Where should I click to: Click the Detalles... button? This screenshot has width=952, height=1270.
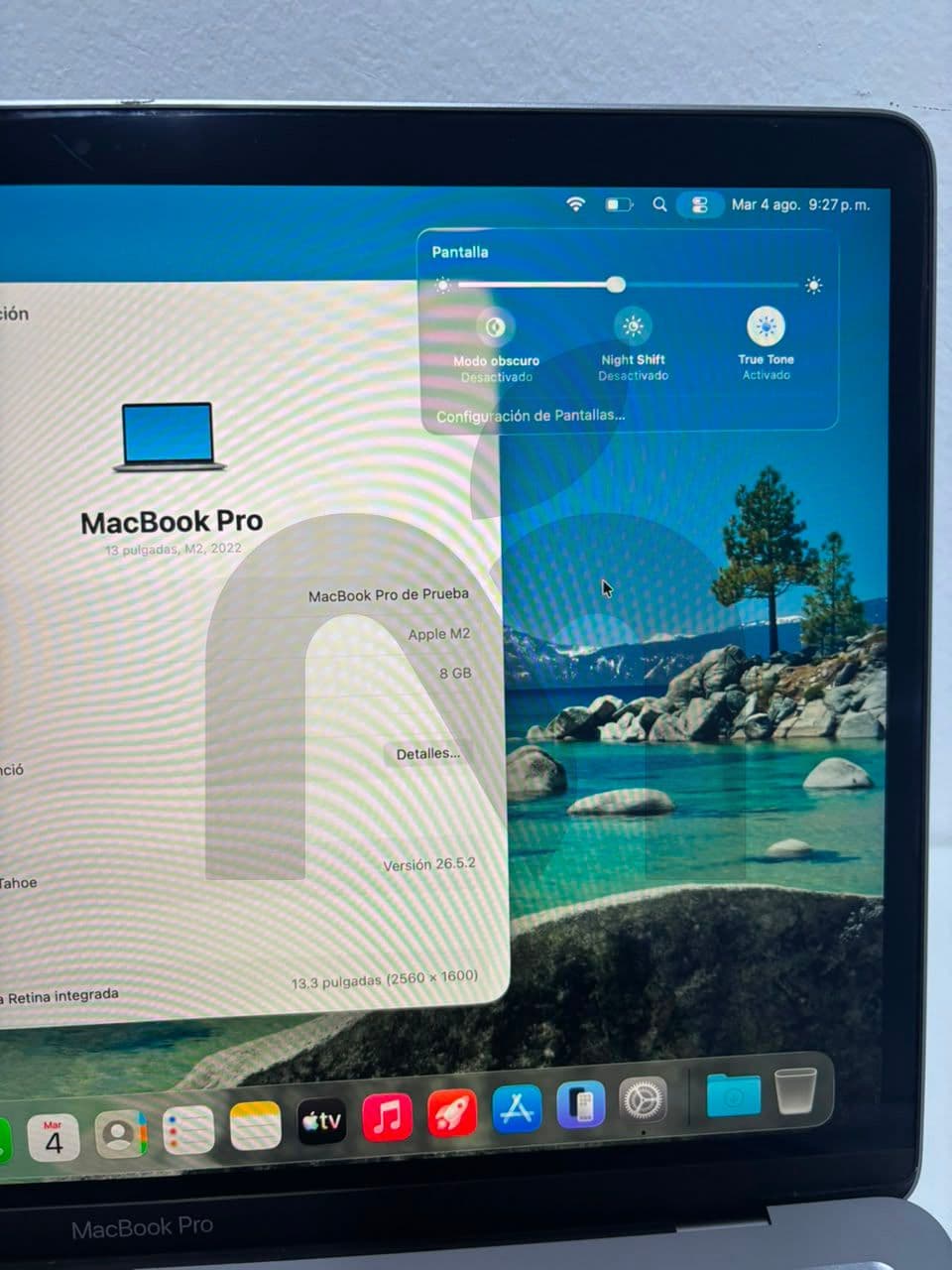point(427,754)
